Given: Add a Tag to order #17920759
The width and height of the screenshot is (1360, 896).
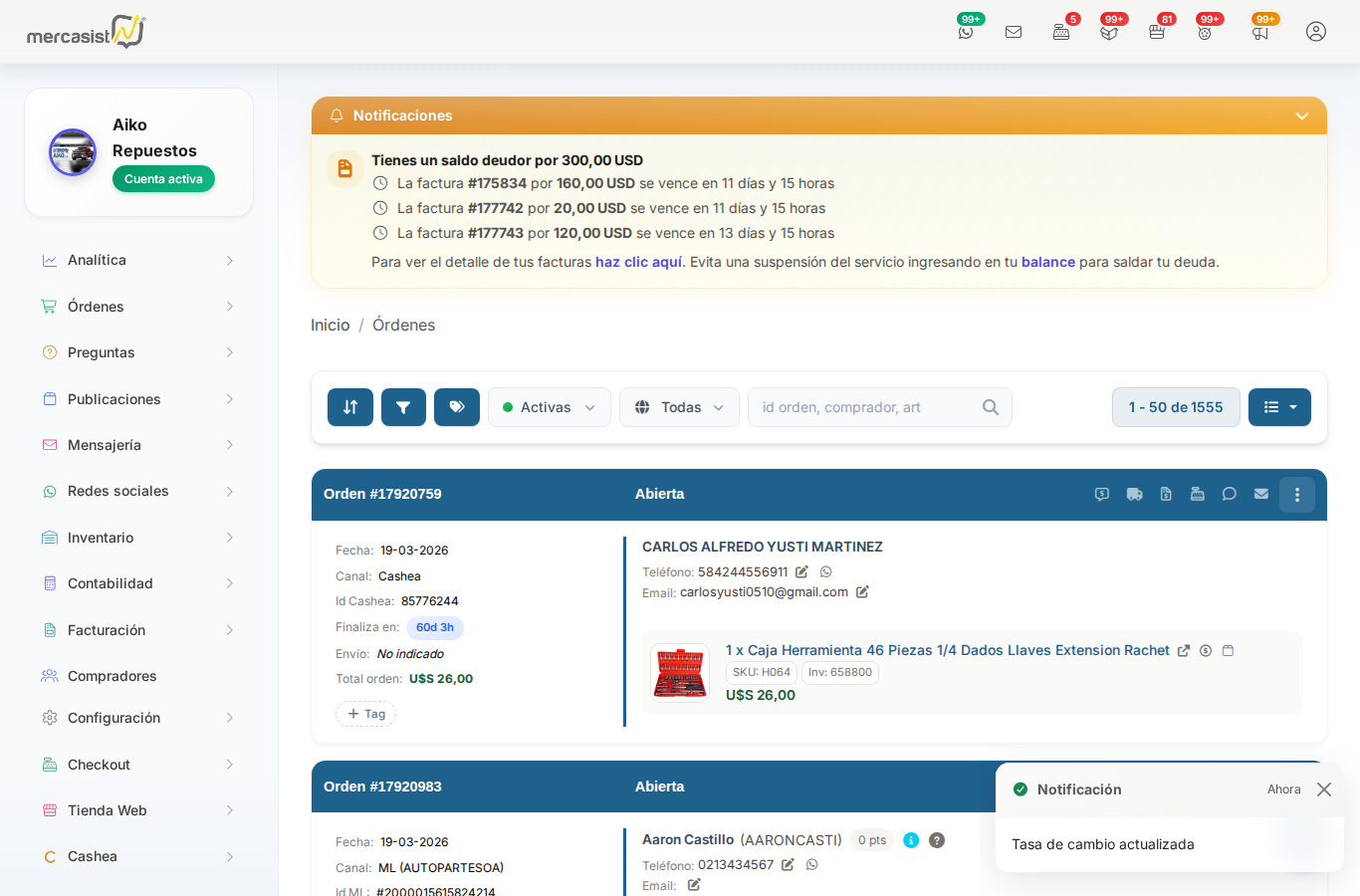Looking at the screenshot, I should pos(365,714).
